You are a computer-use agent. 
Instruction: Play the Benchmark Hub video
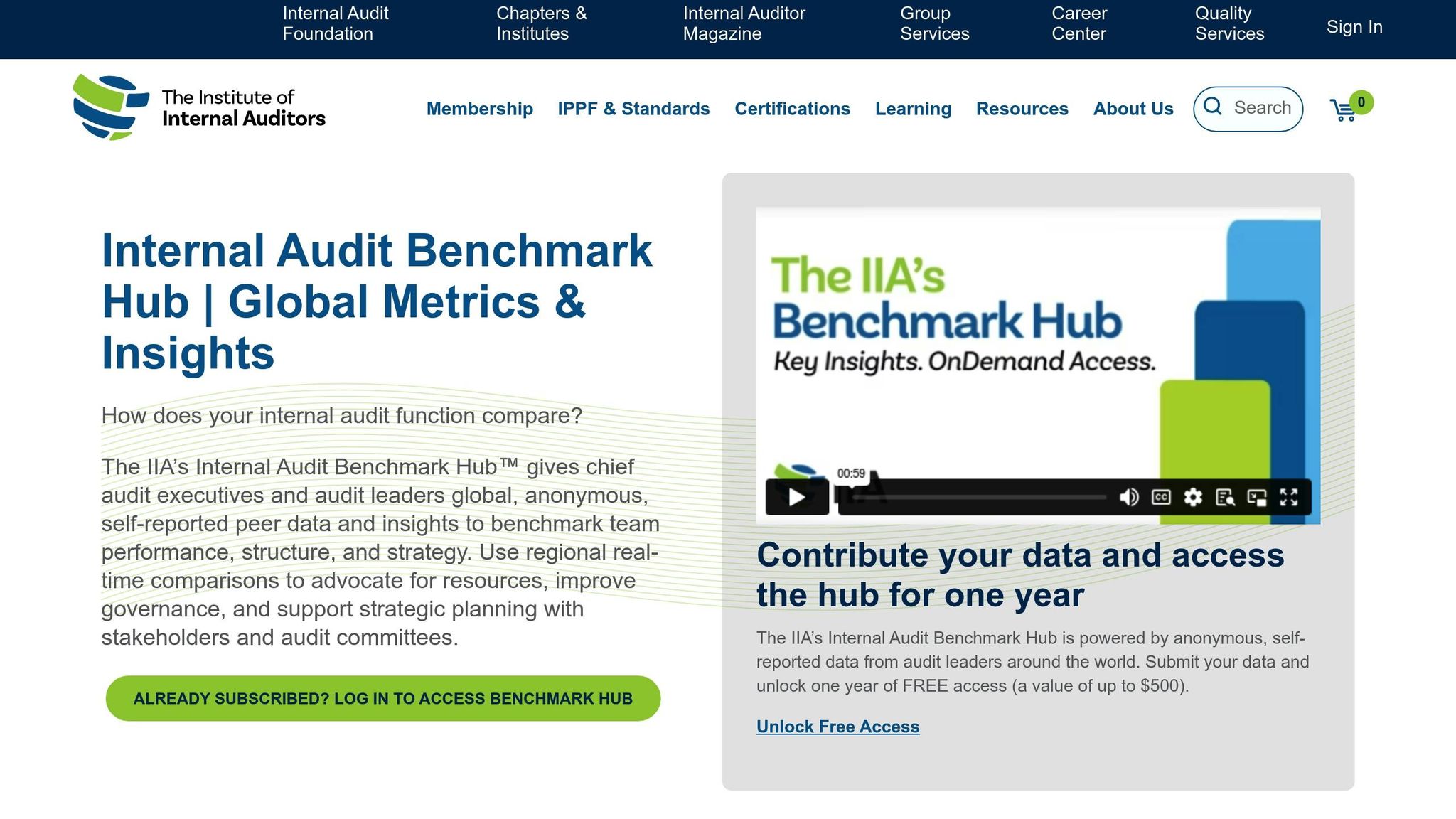coord(796,497)
